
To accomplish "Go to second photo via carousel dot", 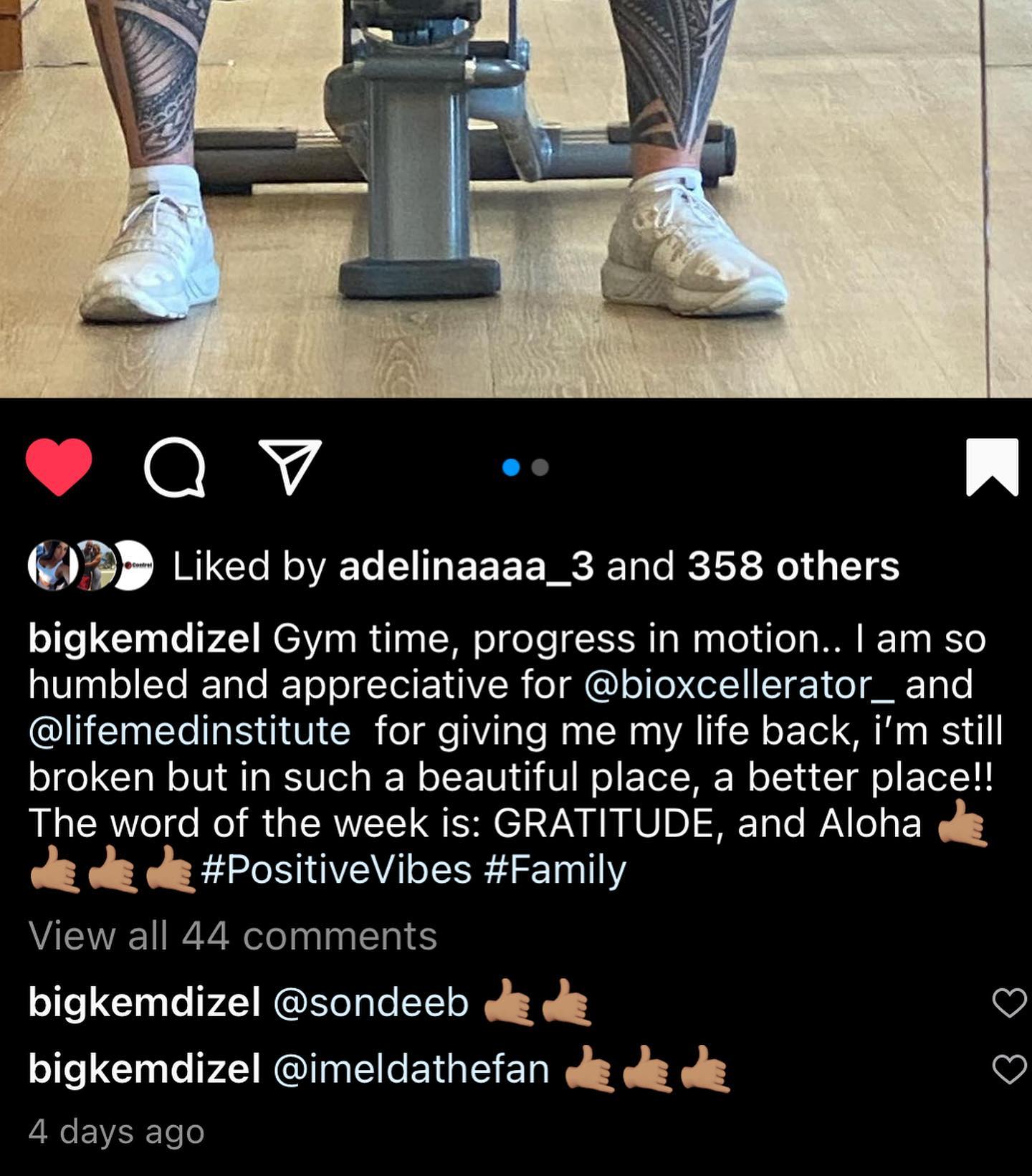I will 541,467.
